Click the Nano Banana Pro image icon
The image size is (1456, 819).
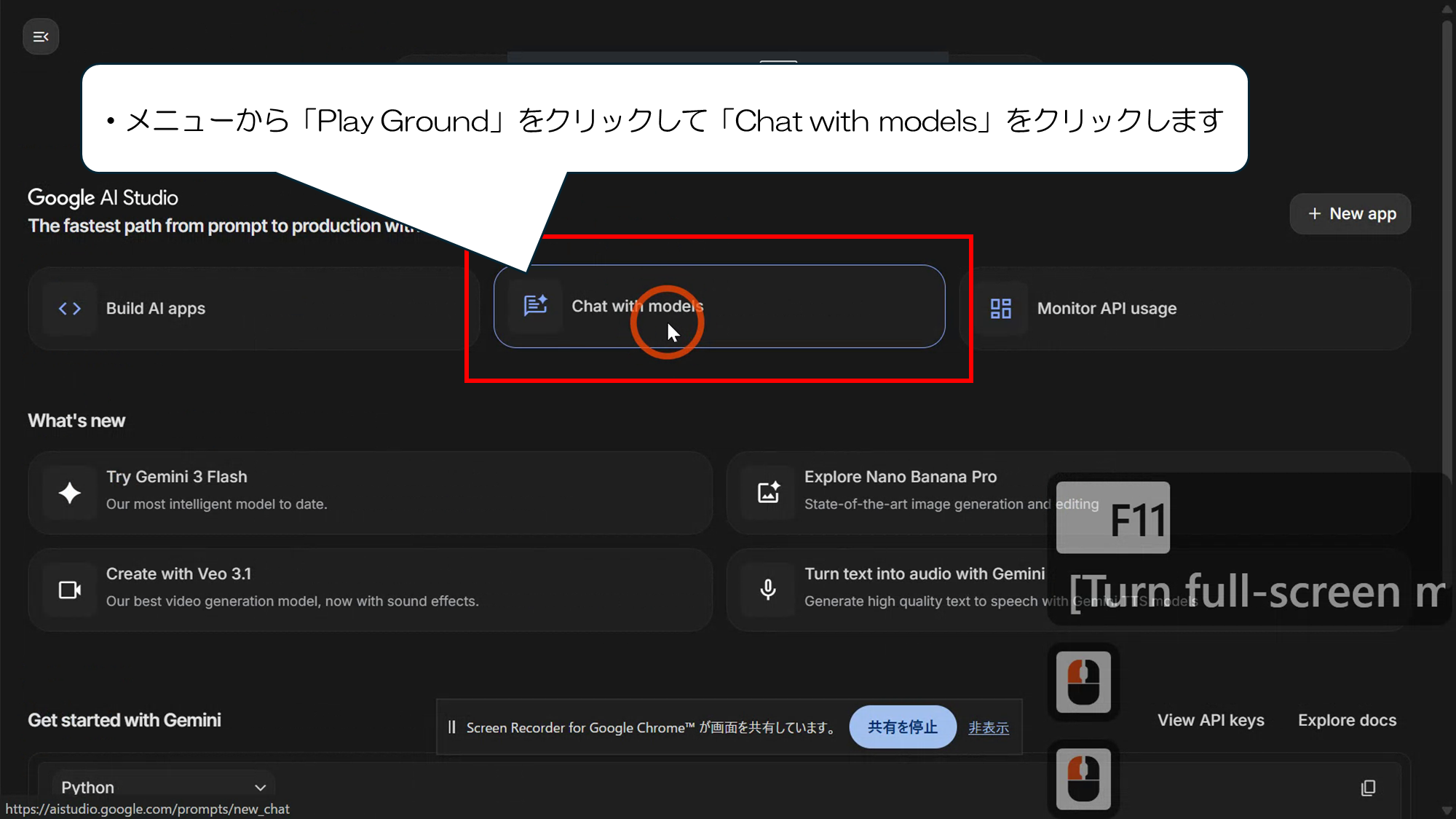coord(769,493)
